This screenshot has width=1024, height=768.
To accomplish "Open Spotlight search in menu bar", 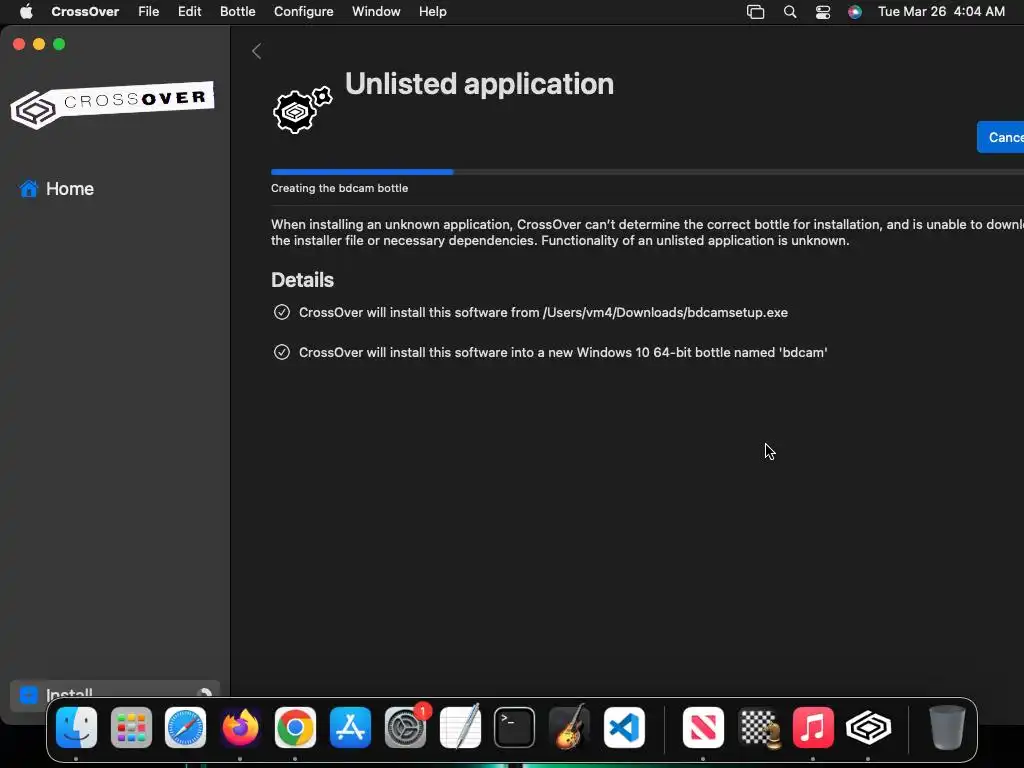I will tap(790, 12).
